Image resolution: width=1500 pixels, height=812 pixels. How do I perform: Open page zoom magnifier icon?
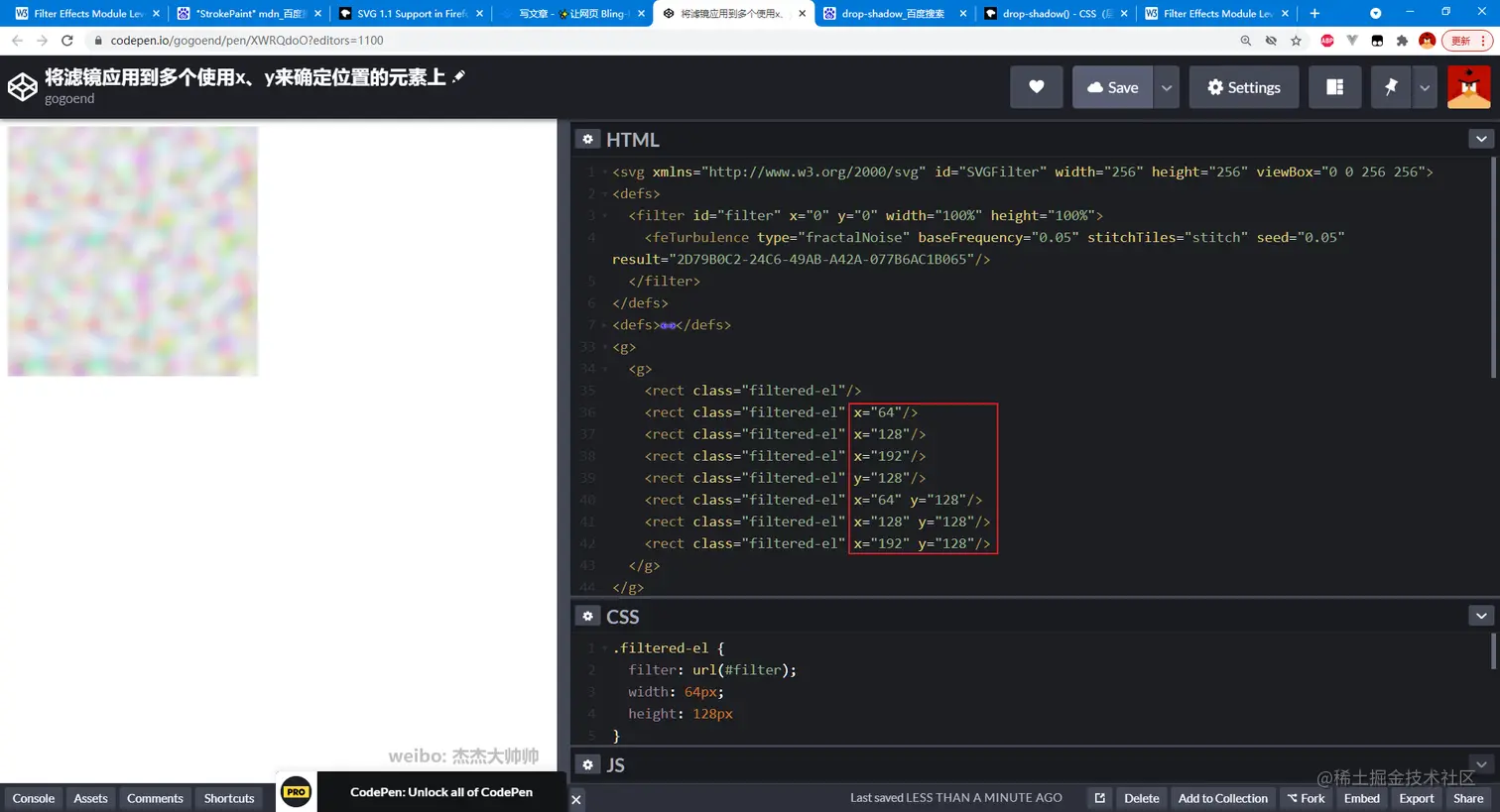click(x=1245, y=41)
